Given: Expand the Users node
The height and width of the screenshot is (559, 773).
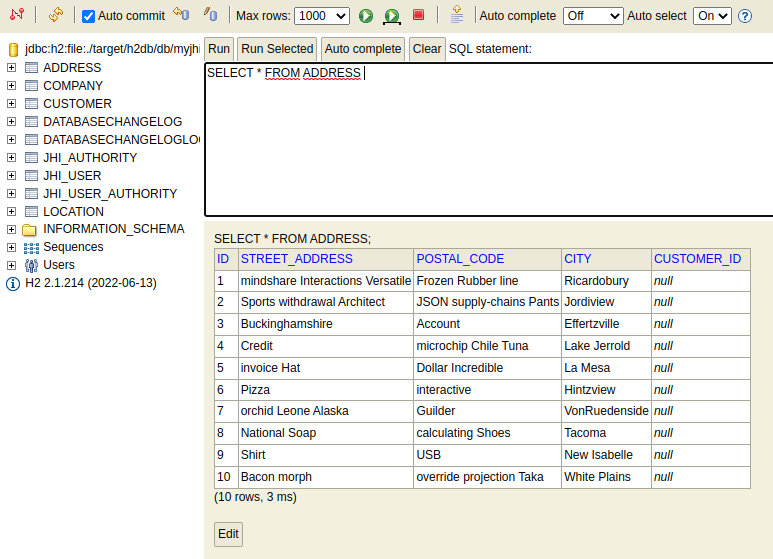Looking at the screenshot, I should point(11,266).
